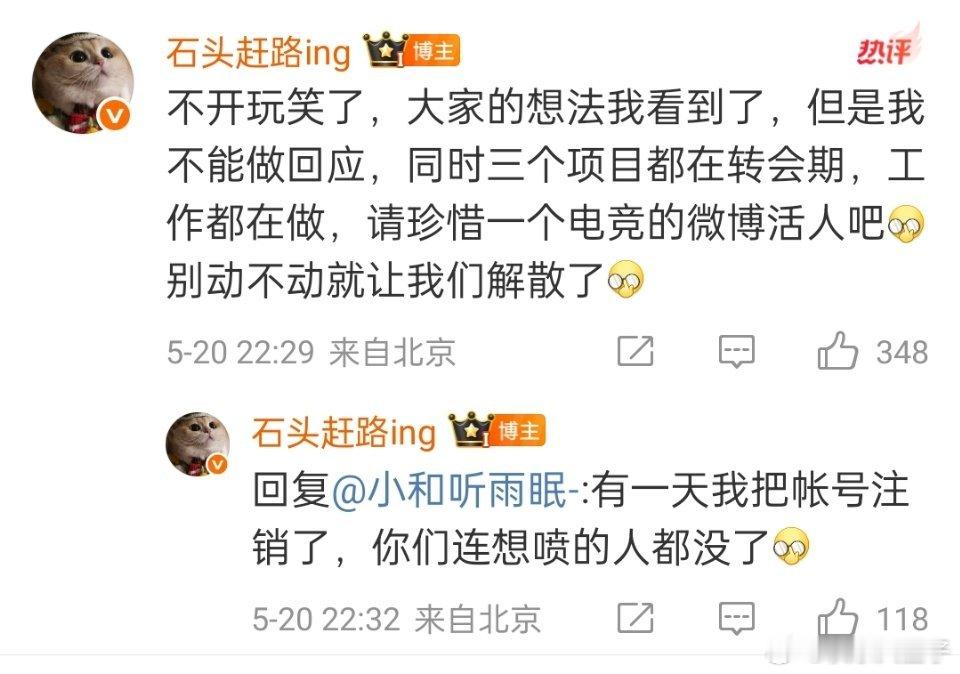The width and height of the screenshot is (960, 674).
Task: Click the 118 like count
Action: point(902,620)
